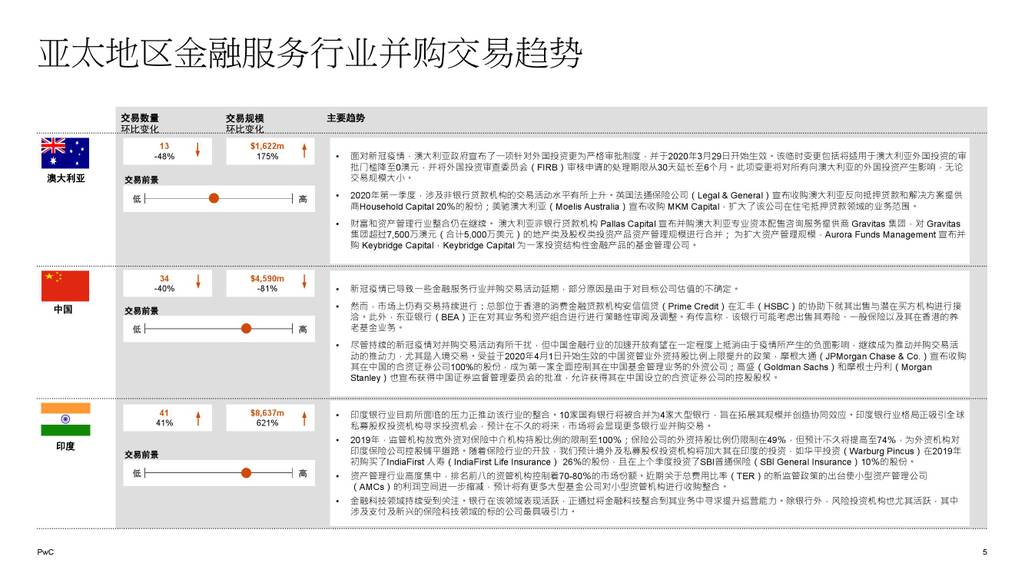Click the India flag icon
Image resolution: width=1024 pixels, height=576 pixels.
tap(65, 419)
